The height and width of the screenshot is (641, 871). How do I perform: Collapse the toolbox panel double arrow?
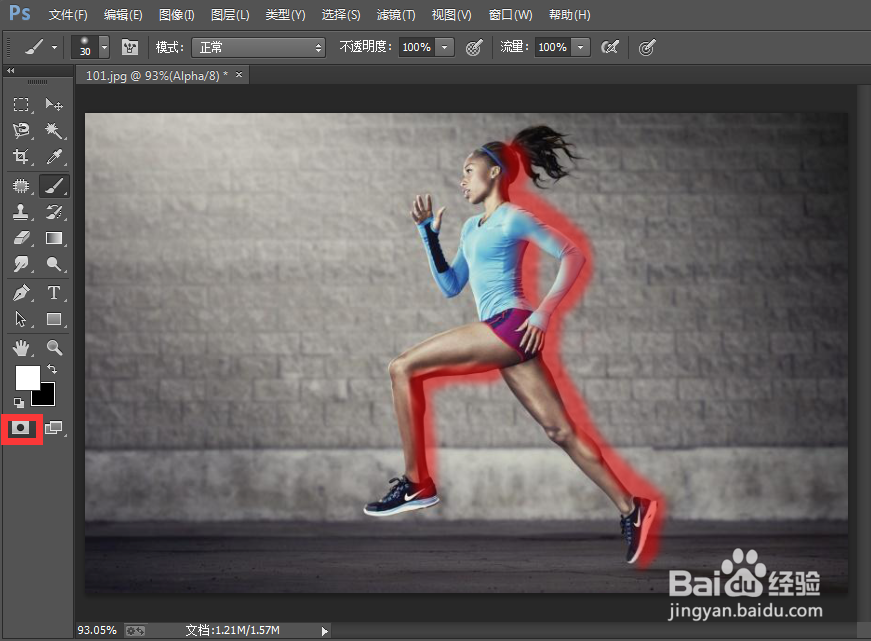pos(11,71)
